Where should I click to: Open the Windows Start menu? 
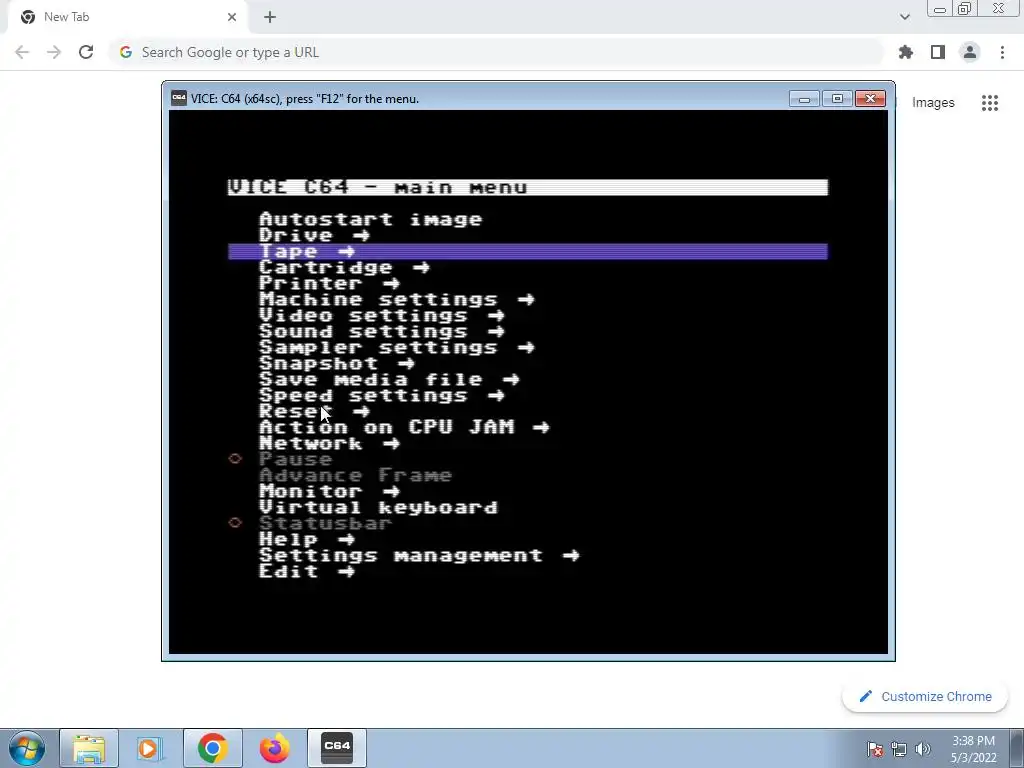point(27,748)
